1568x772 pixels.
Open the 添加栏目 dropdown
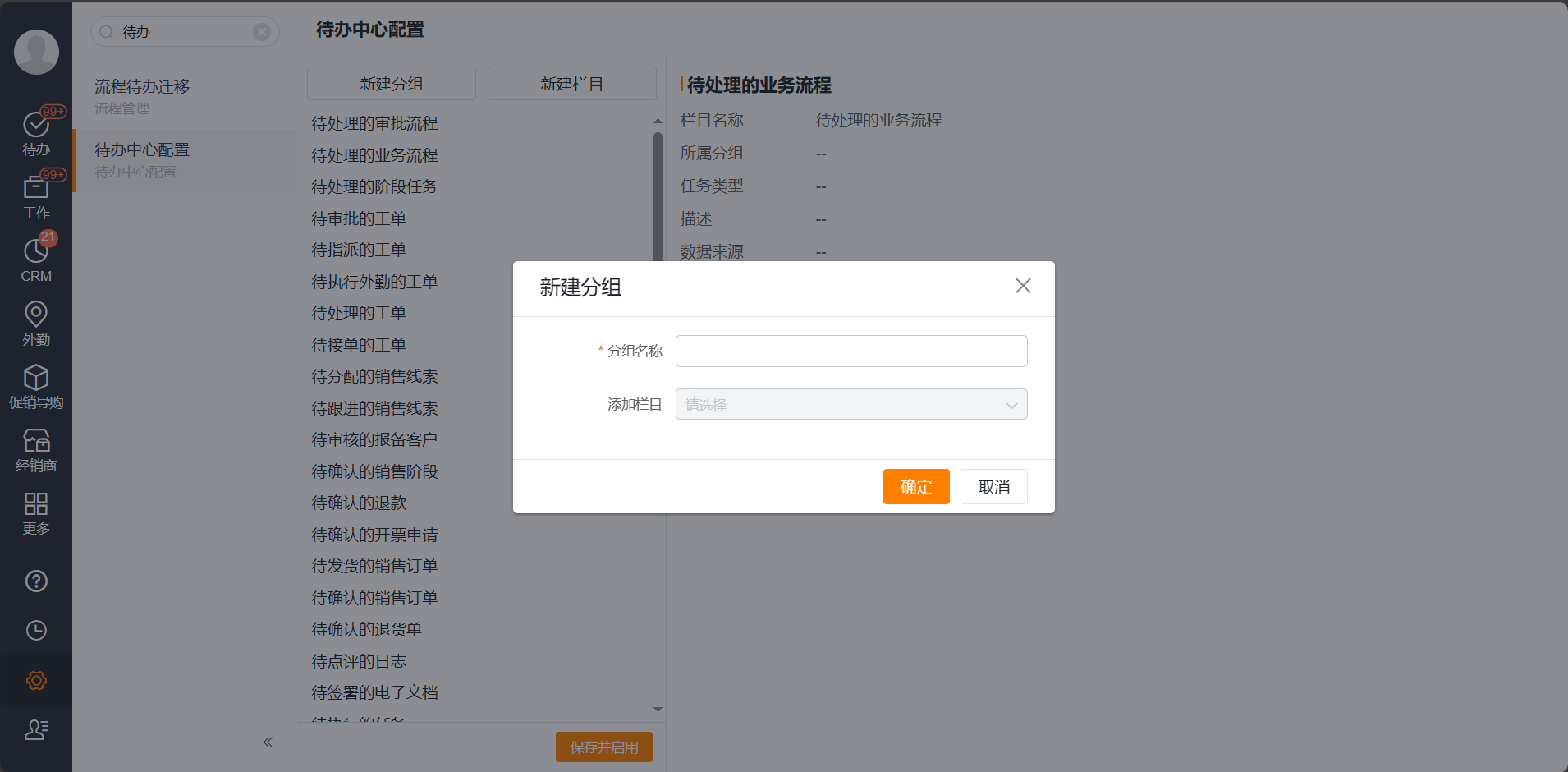click(851, 404)
